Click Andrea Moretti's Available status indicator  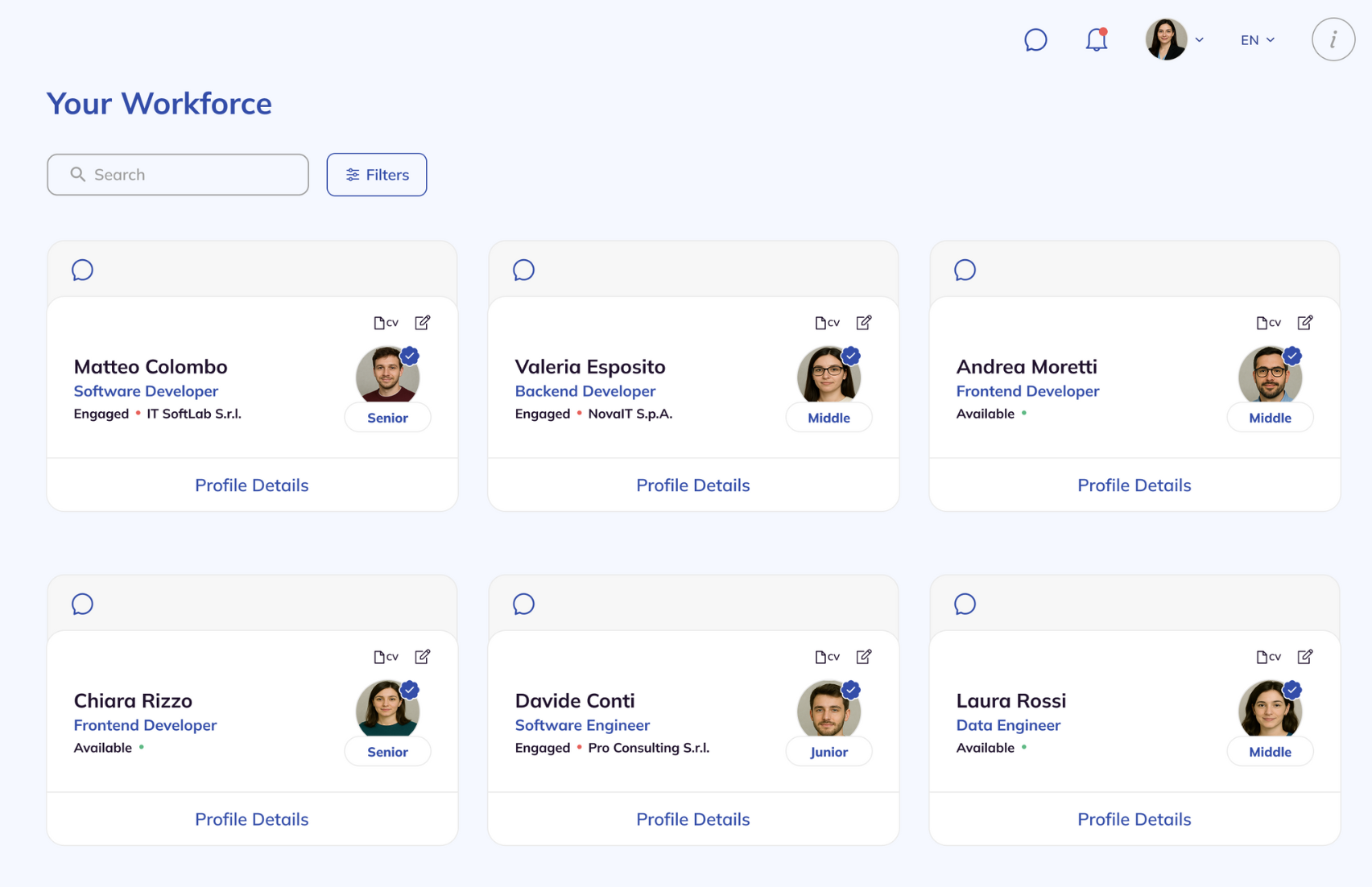pos(1024,413)
